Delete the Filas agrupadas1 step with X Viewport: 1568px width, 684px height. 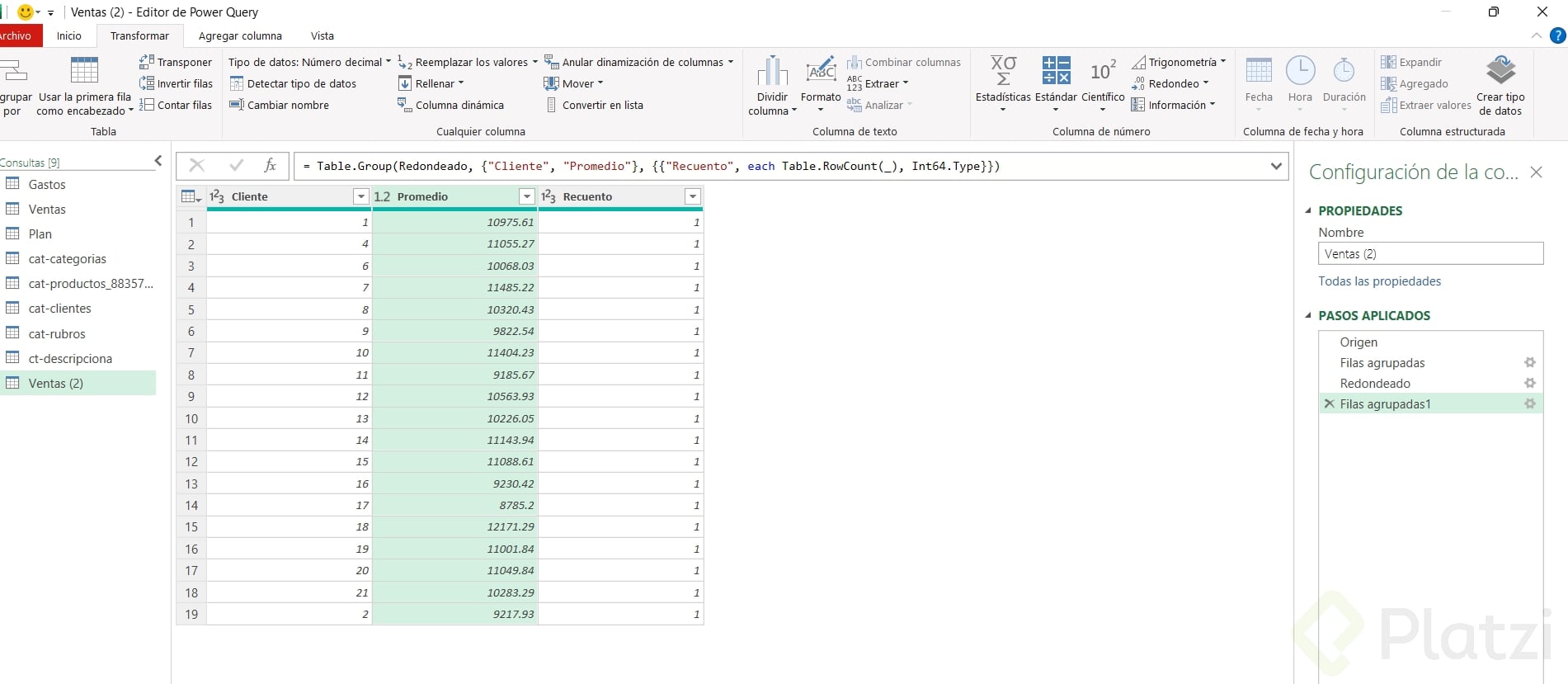[x=1329, y=404]
